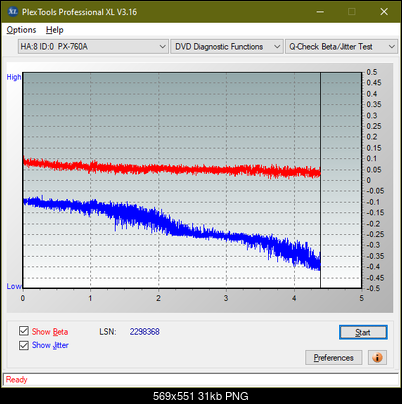Toggle the Show Beta checkbox
Screen dimensions: 402x404
coord(24,331)
